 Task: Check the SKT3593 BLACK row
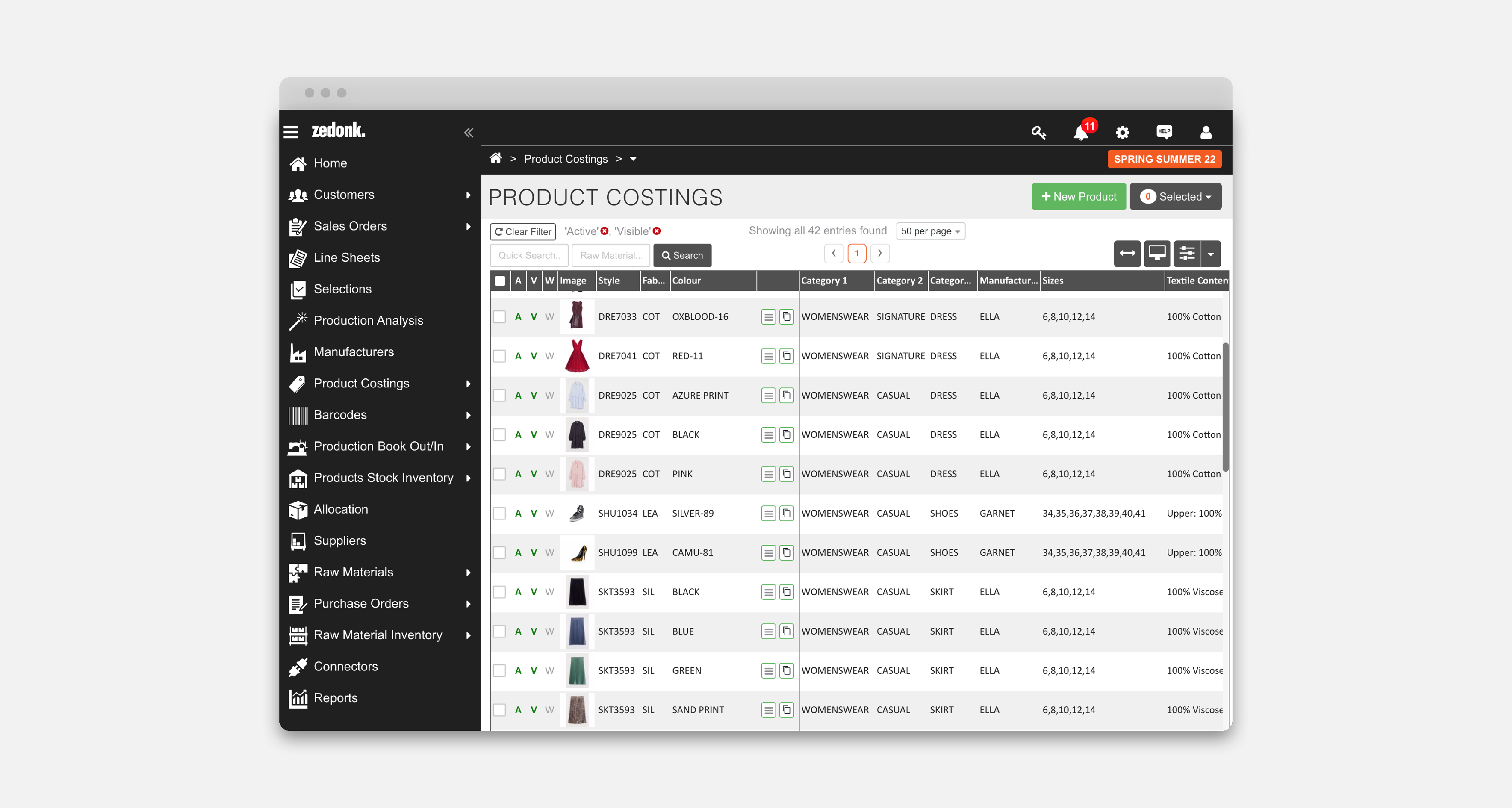(499, 593)
